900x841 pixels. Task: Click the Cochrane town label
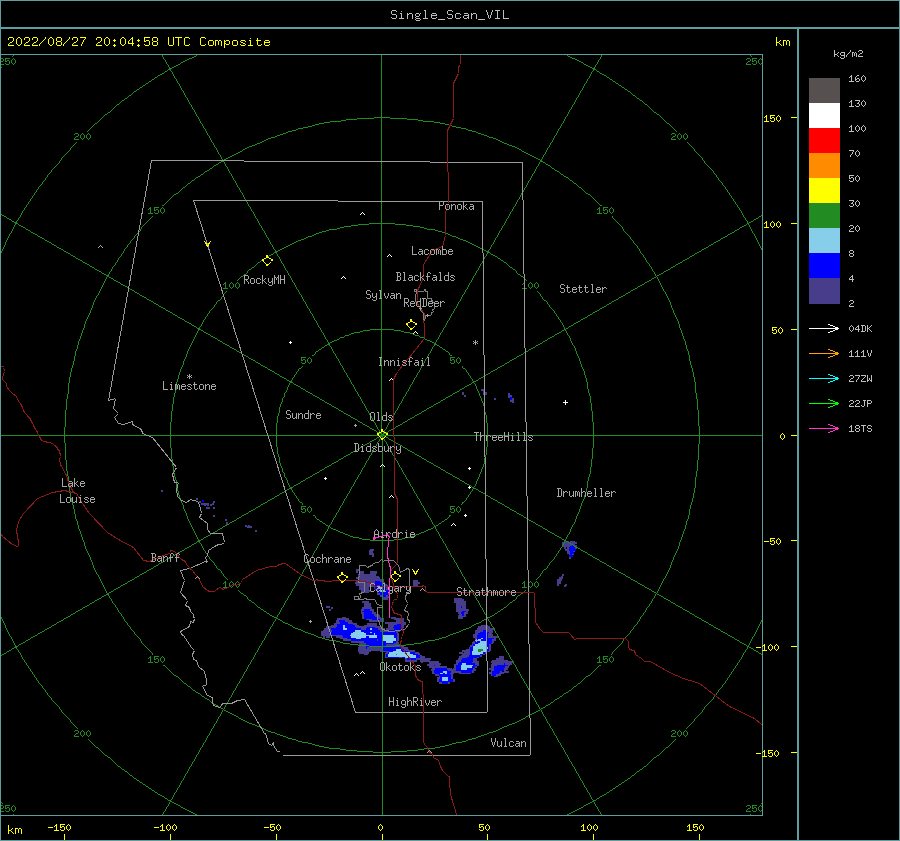click(x=327, y=559)
